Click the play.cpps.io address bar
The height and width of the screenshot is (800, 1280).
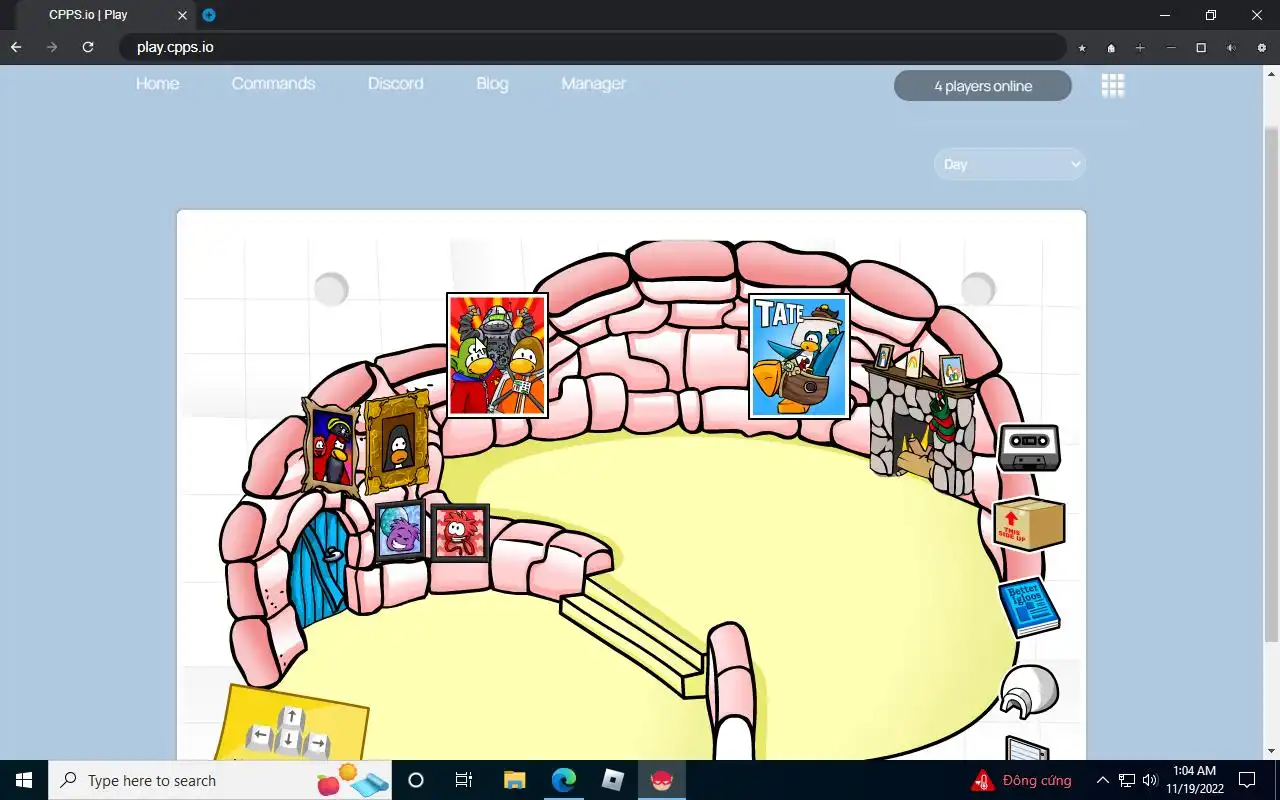[592, 47]
